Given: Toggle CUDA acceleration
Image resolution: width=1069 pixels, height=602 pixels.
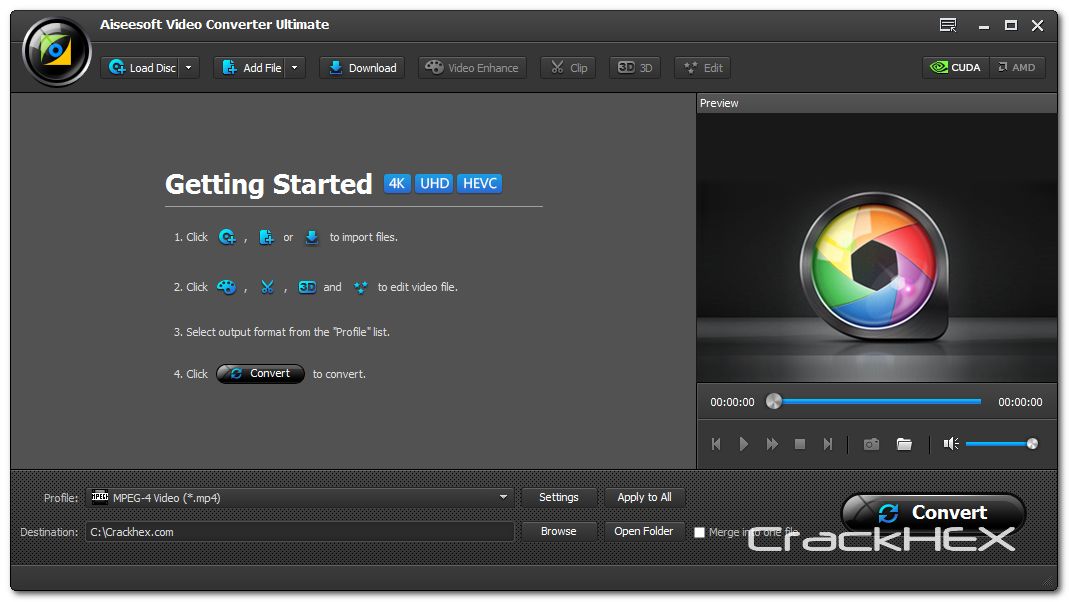Looking at the screenshot, I should point(955,68).
